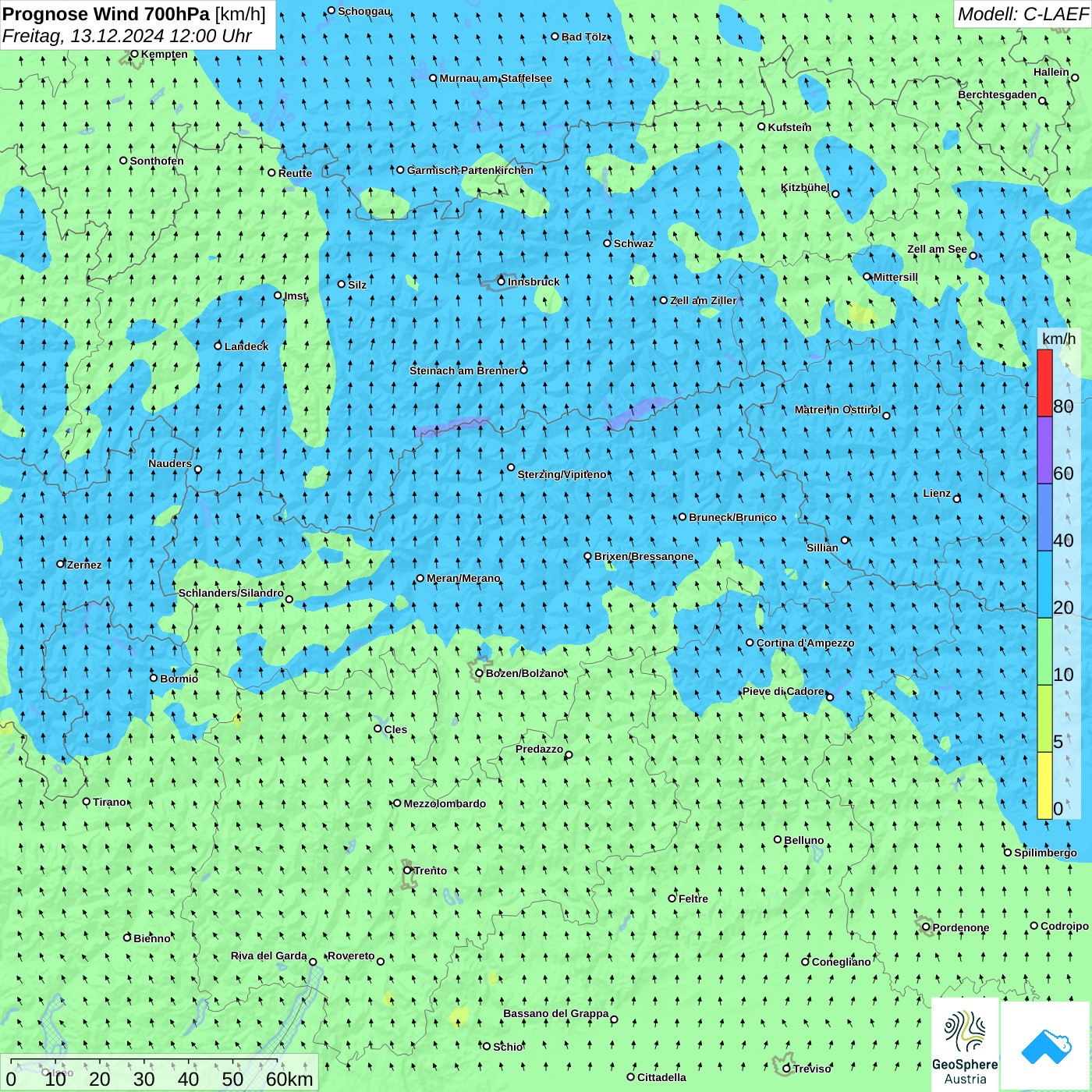The height and width of the screenshot is (1092, 1092).
Task: Click the 'km/h' legend heading
Action: pos(1058,338)
